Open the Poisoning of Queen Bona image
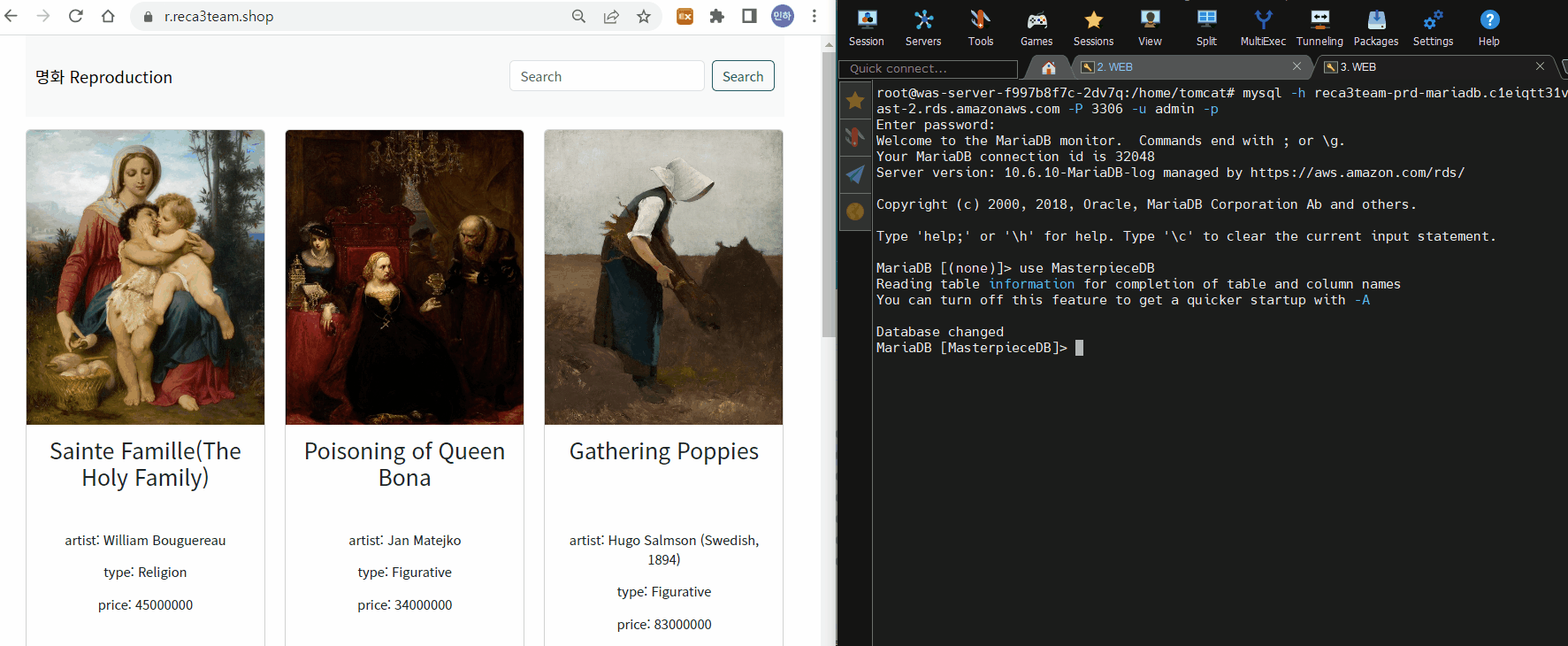Screen dimensions: 1568x646 404,277
